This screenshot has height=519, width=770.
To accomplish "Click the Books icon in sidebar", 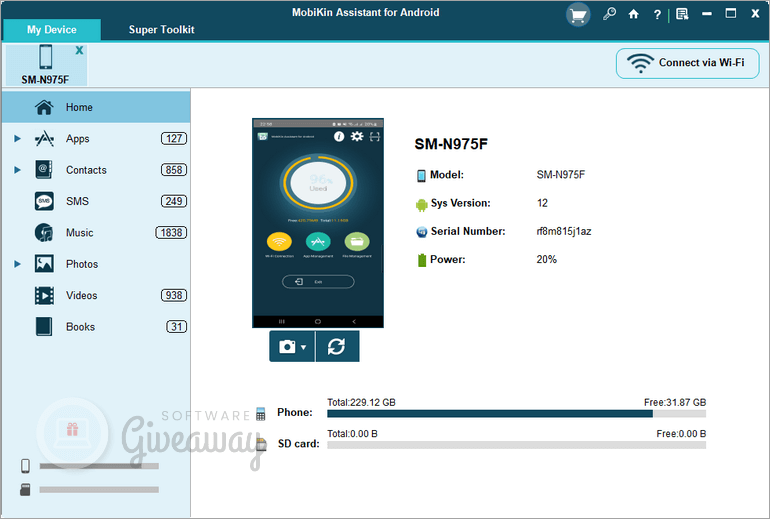I will pyautogui.click(x=44, y=327).
